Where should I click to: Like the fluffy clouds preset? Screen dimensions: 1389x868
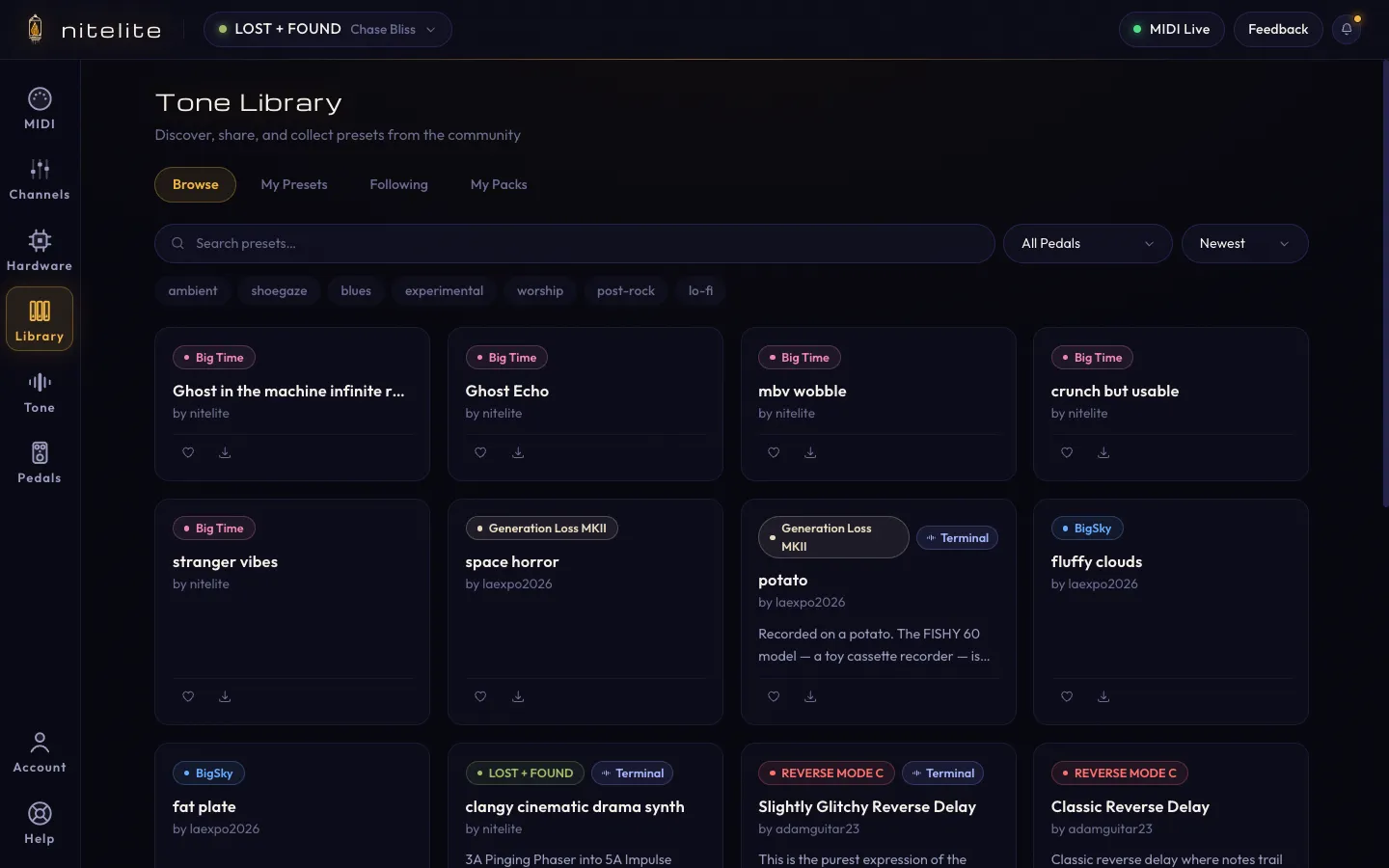click(x=1067, y=696)
